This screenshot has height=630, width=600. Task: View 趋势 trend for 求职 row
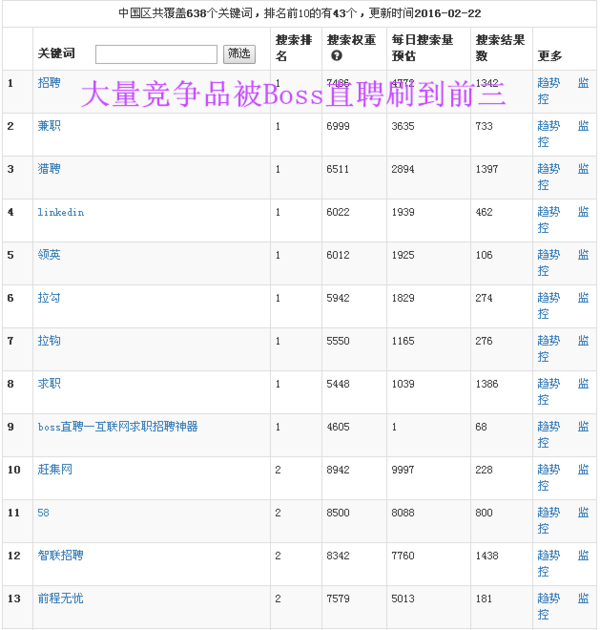[549, 384]
